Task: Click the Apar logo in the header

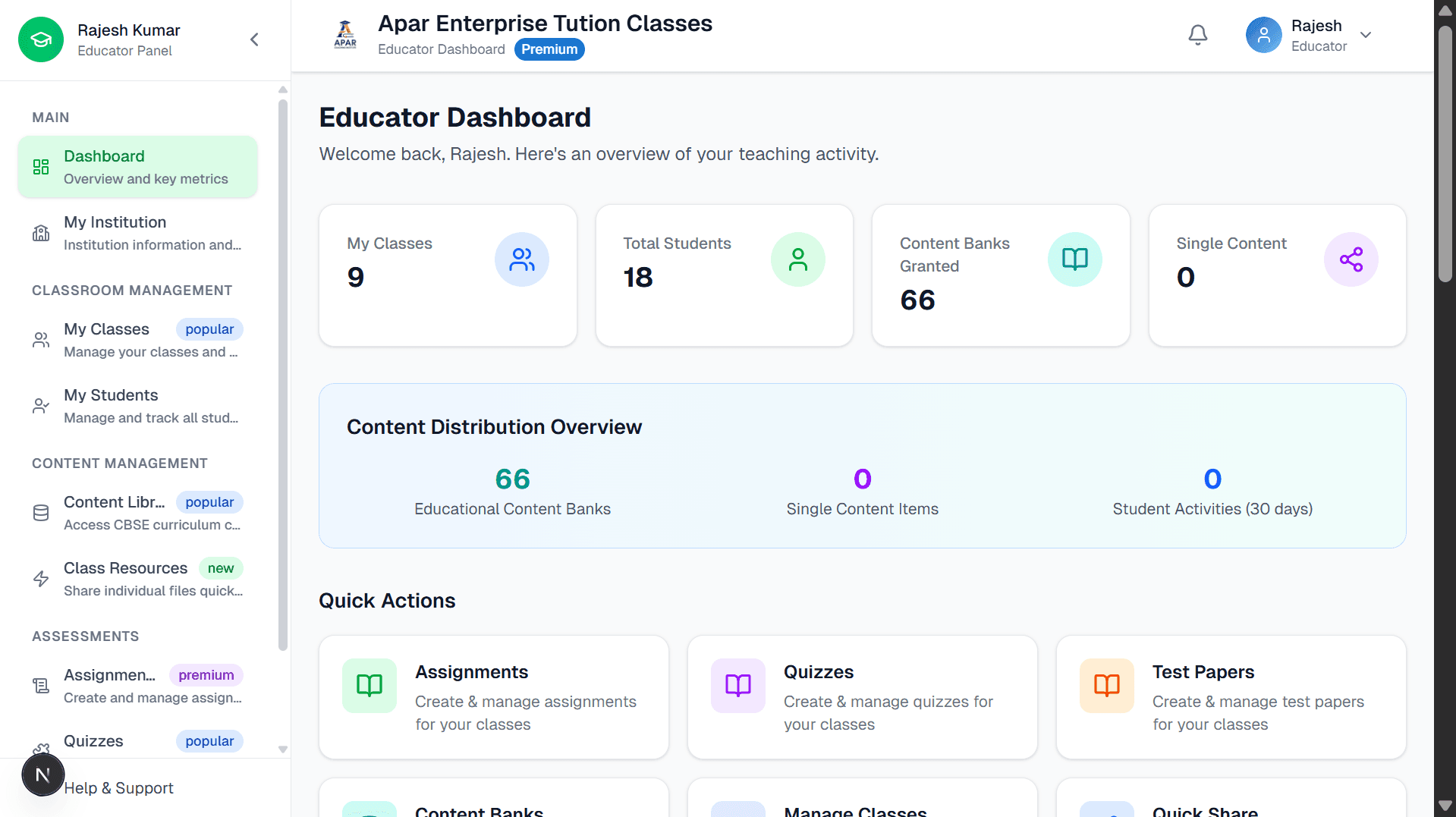Action: click(x=345, y=35)
